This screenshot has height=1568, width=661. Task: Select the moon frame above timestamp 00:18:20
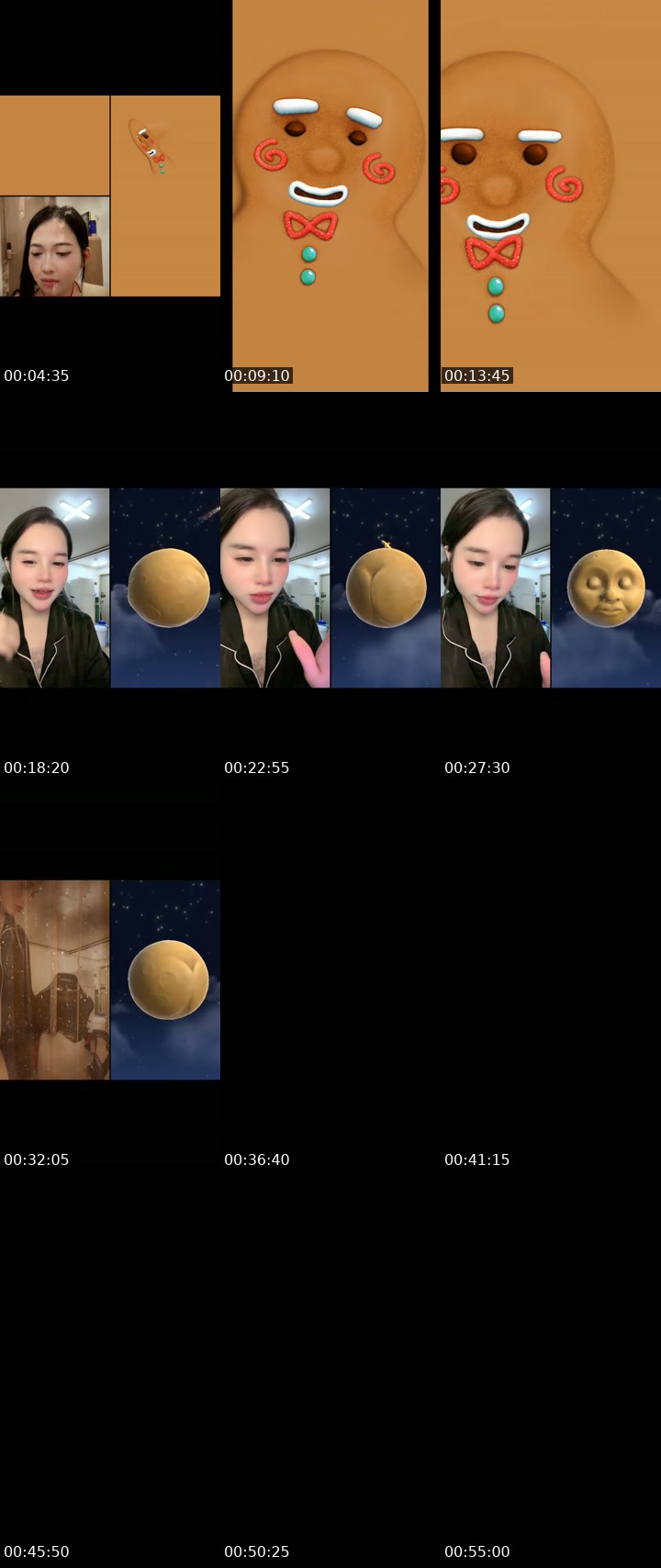[110, 588]
